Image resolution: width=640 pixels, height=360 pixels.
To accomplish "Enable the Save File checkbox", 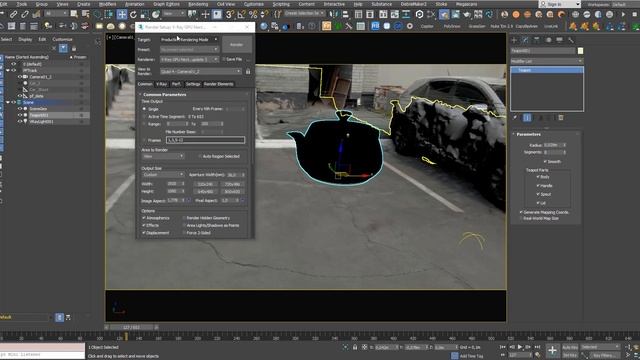I will 224,59.
